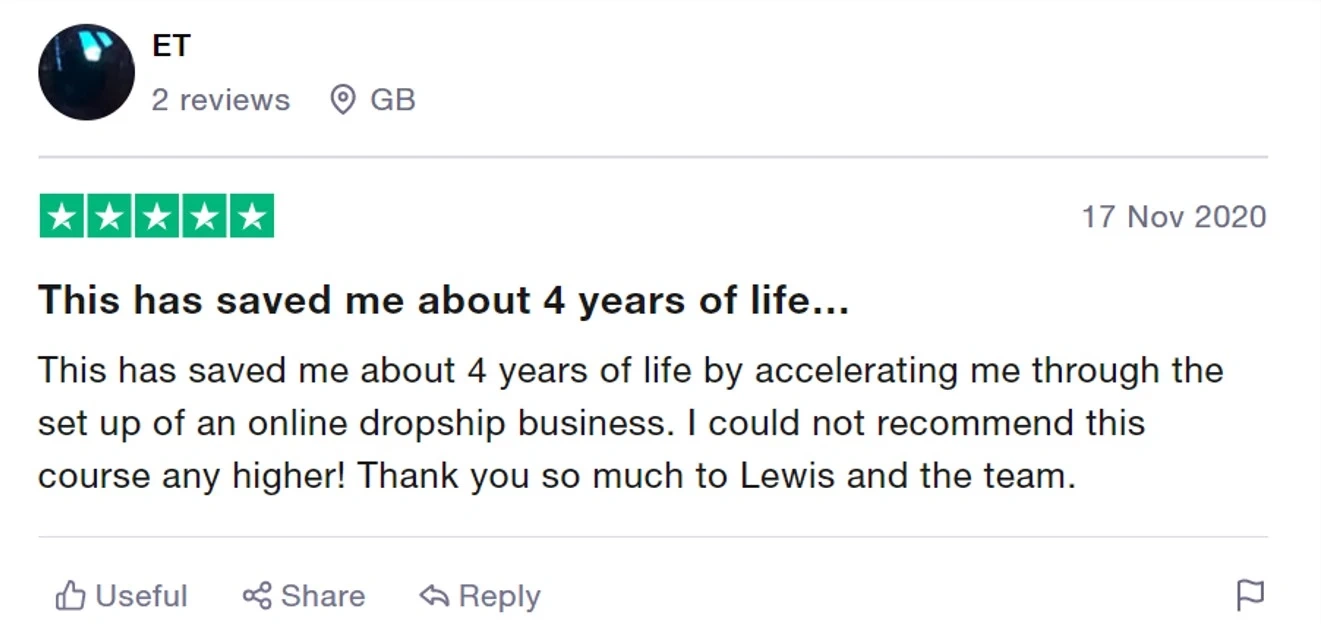Open the ET reviewer name link
The width and height of the screenshot is (1321, 624).
[171, 45]
